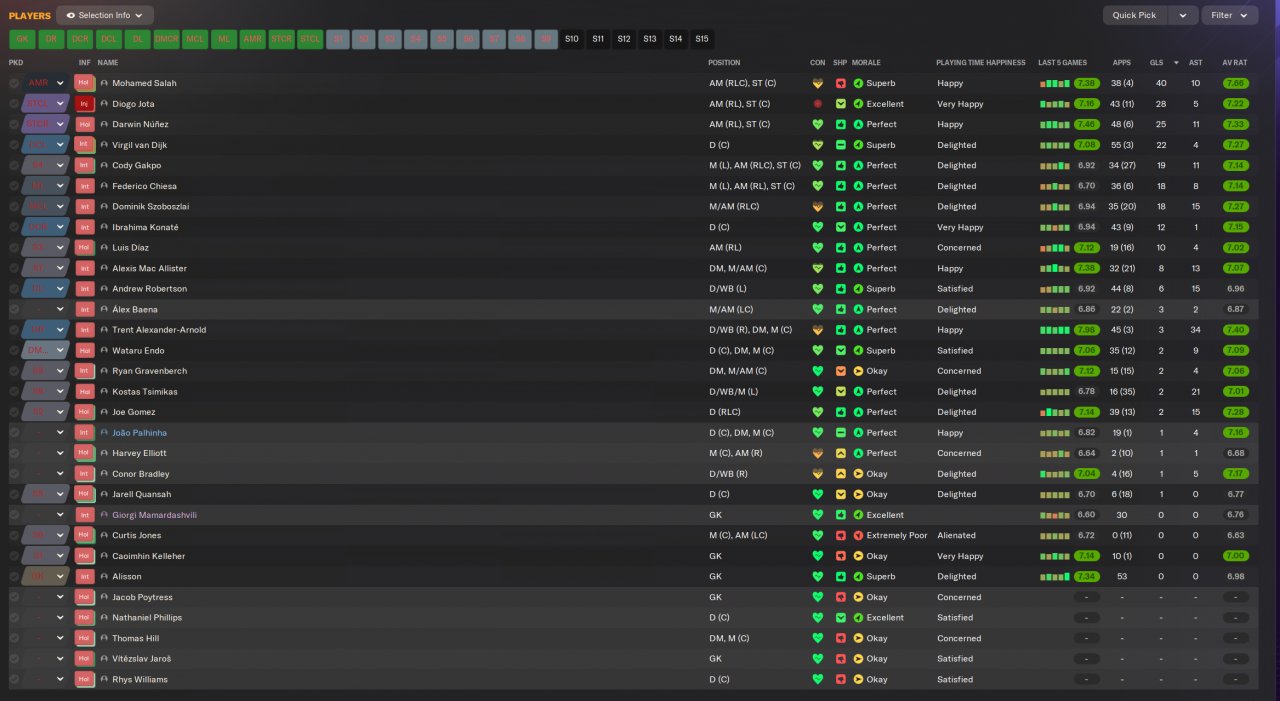Toggle selection tick for João Palhinha
The width and height of the screenshot is (1280, 701).
coord(14,433)
